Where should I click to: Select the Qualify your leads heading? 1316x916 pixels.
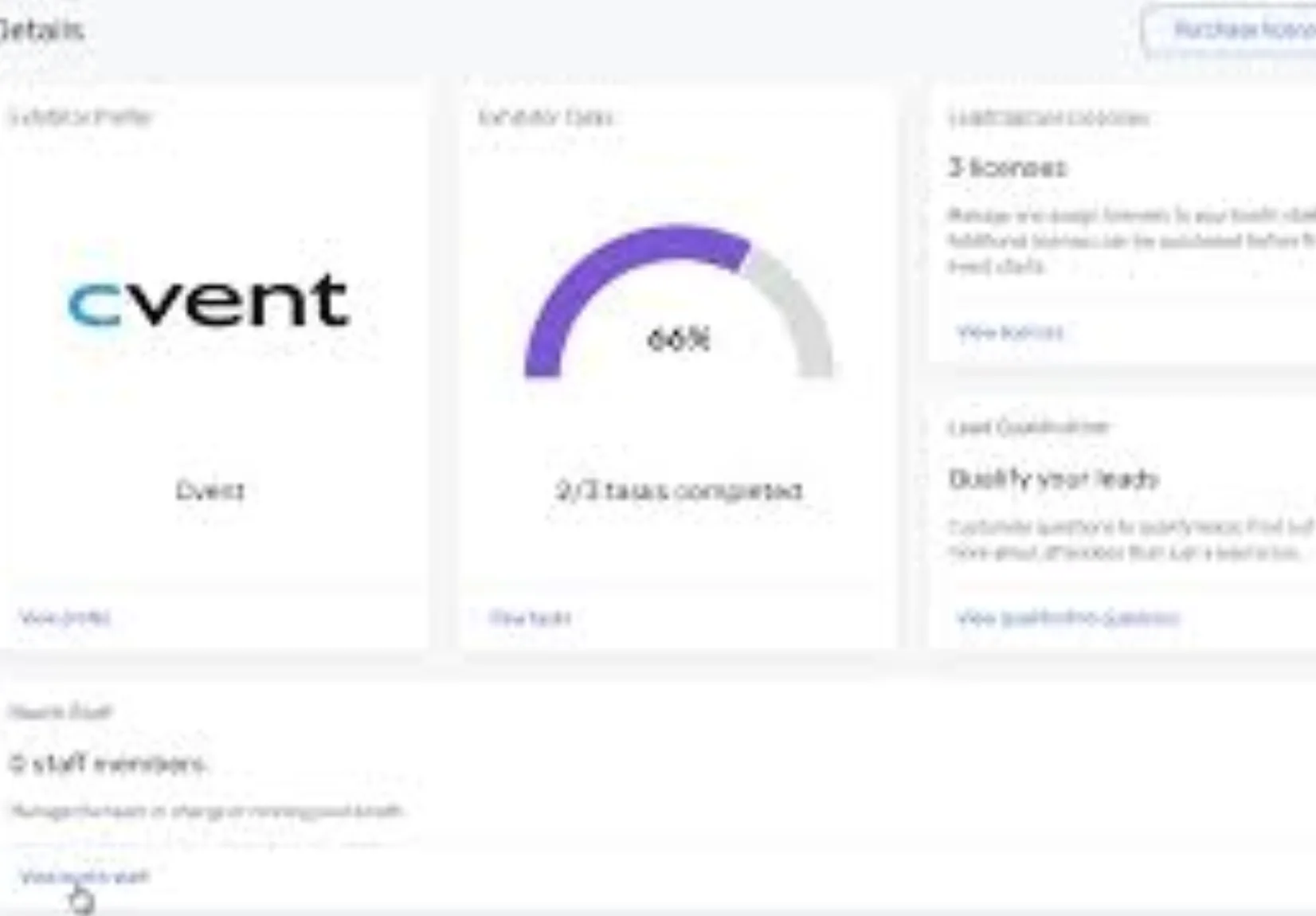point(1053,479)
